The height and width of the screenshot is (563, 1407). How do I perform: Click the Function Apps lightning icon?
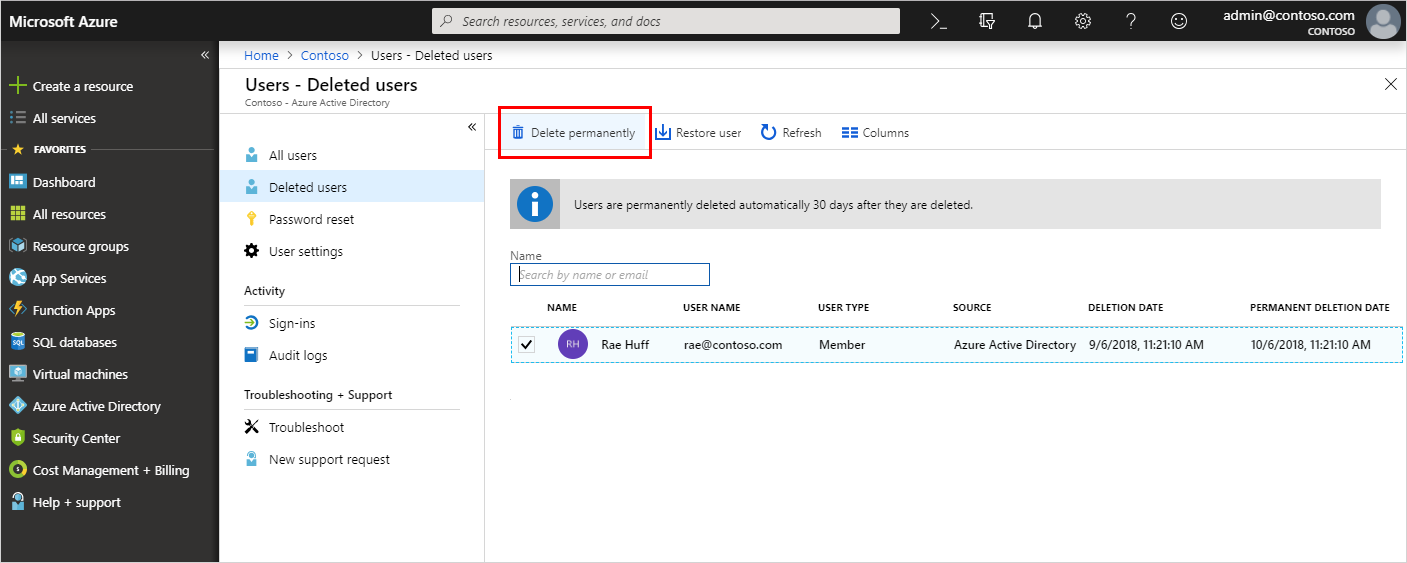(17, 310)
